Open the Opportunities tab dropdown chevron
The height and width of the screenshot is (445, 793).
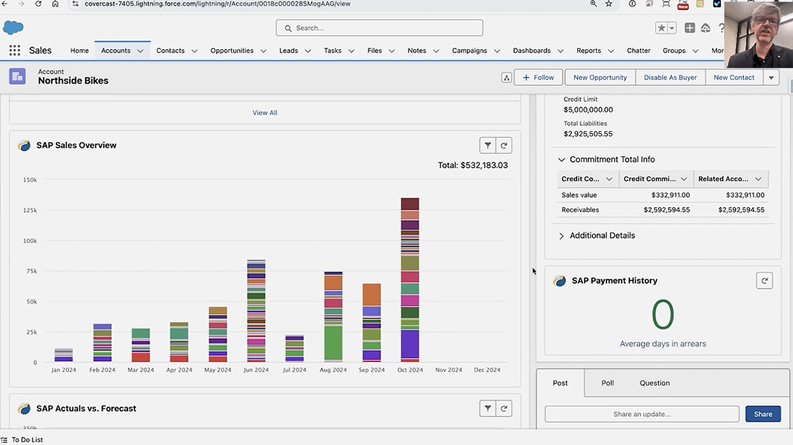tap(263, 51)
